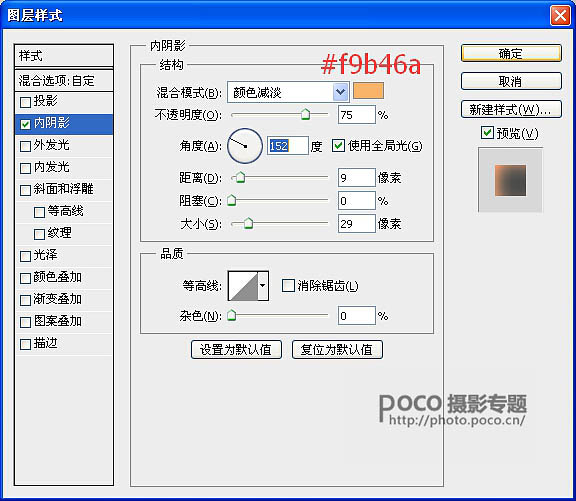Open the 混合模式 blend mode dropdown
This screenshot has height=501, width=576.
(x=340, y=92)
